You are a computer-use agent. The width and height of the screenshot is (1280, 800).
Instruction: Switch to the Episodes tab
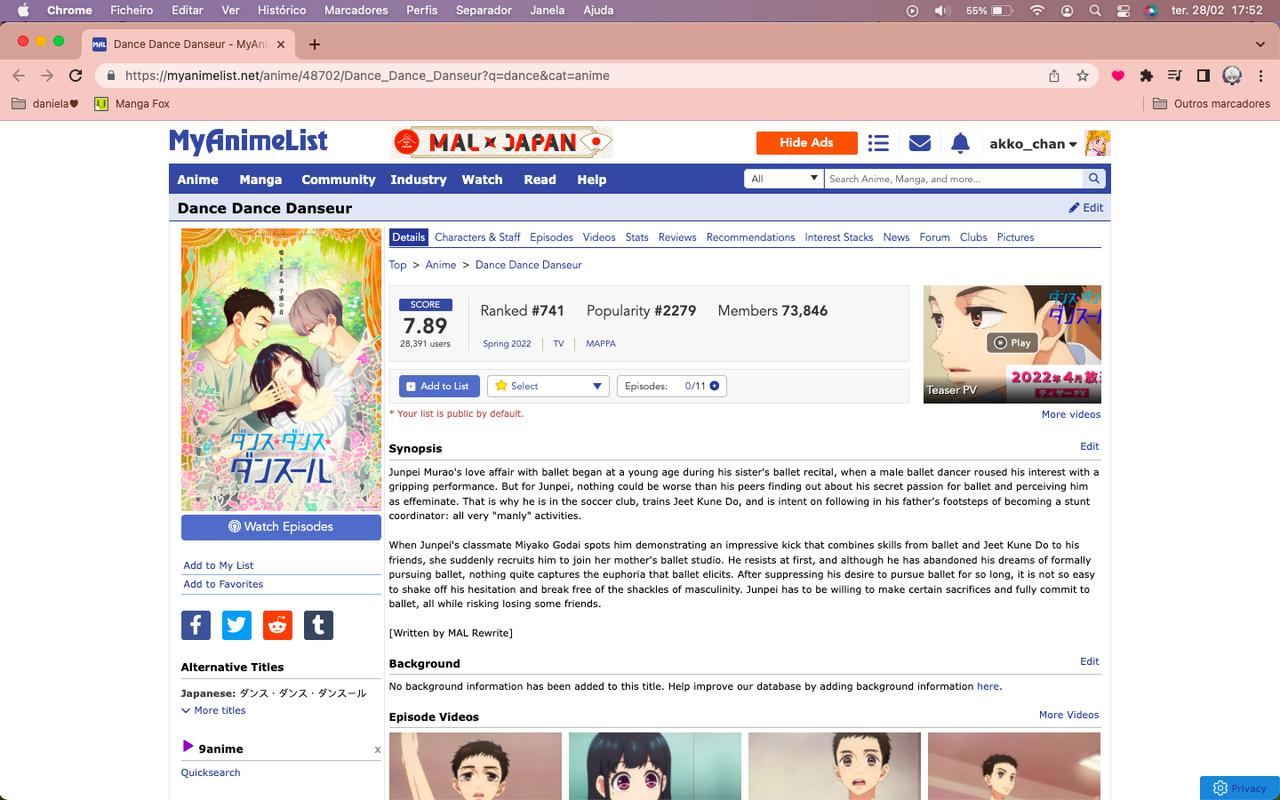coord(551,237)
